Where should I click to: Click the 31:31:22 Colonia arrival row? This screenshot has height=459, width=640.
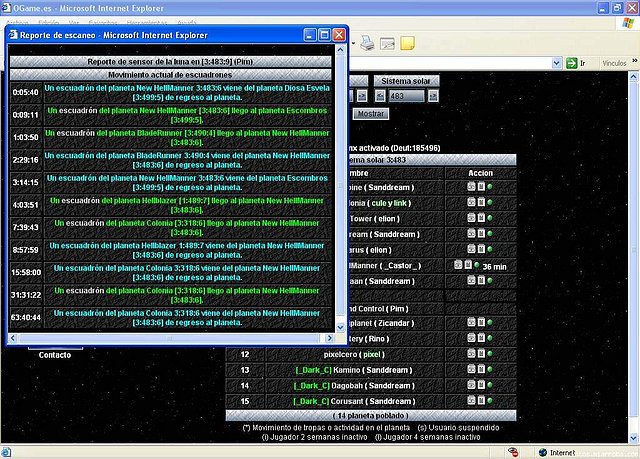pos(171,295)
